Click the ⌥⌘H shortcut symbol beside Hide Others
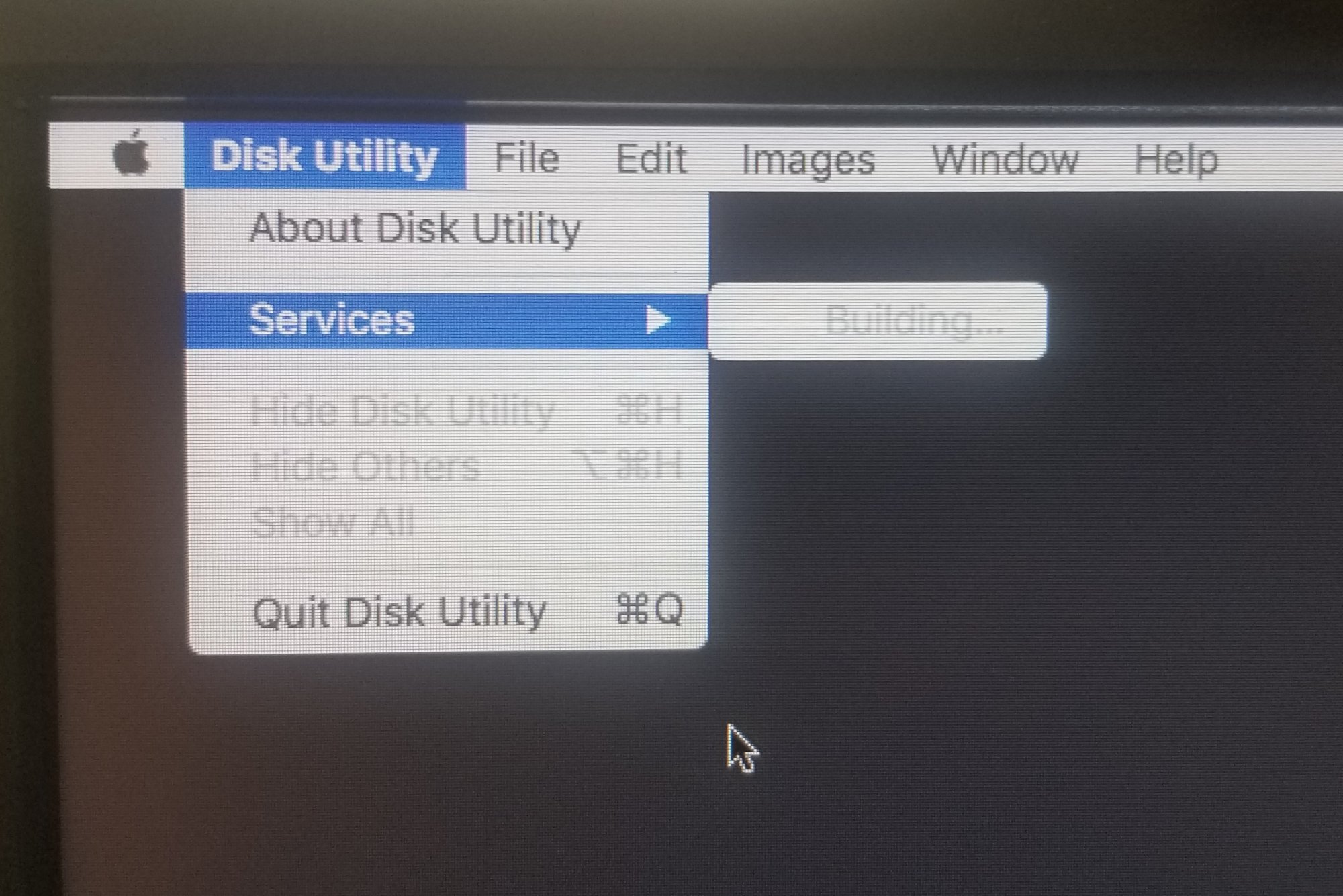The height and width of the screenshot is (896, 1343). 627,464
